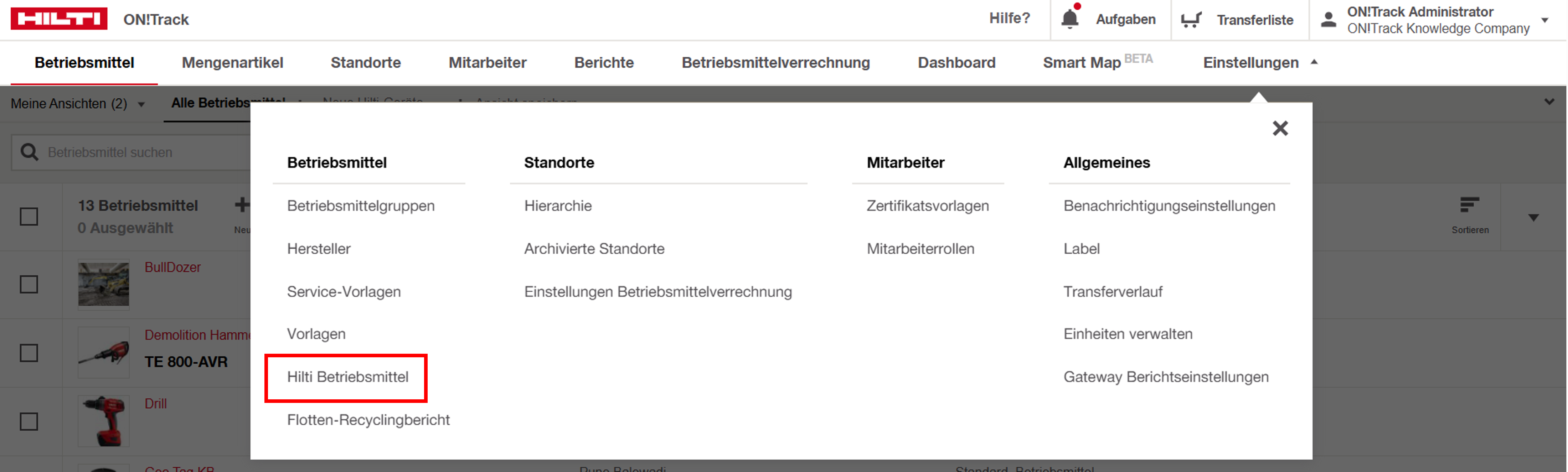Open Einstellungen Betriebsmittelverrechnung

click(x=658, y=292)
